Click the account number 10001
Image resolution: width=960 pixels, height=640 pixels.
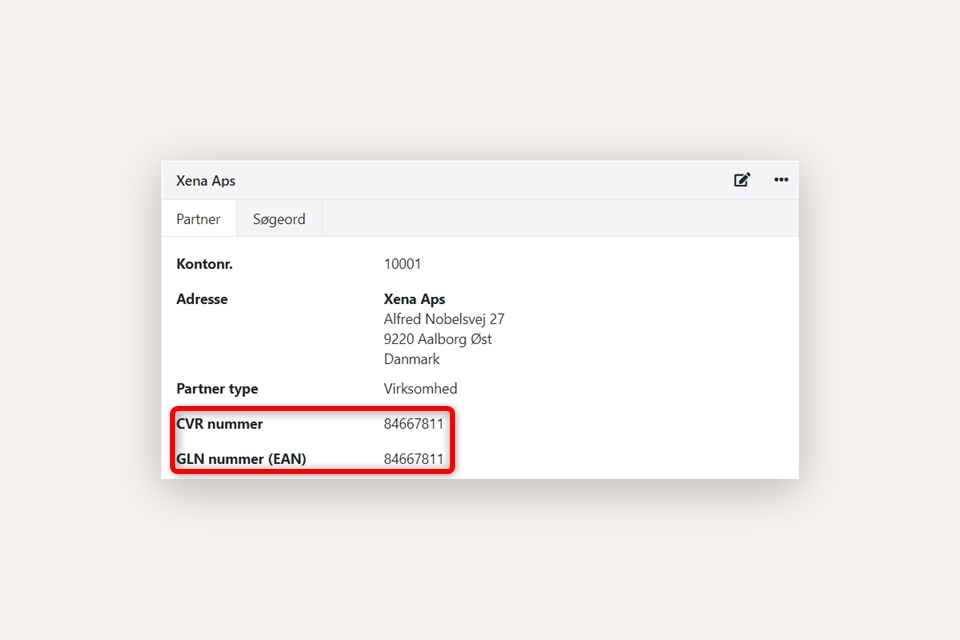click(402, 264)
